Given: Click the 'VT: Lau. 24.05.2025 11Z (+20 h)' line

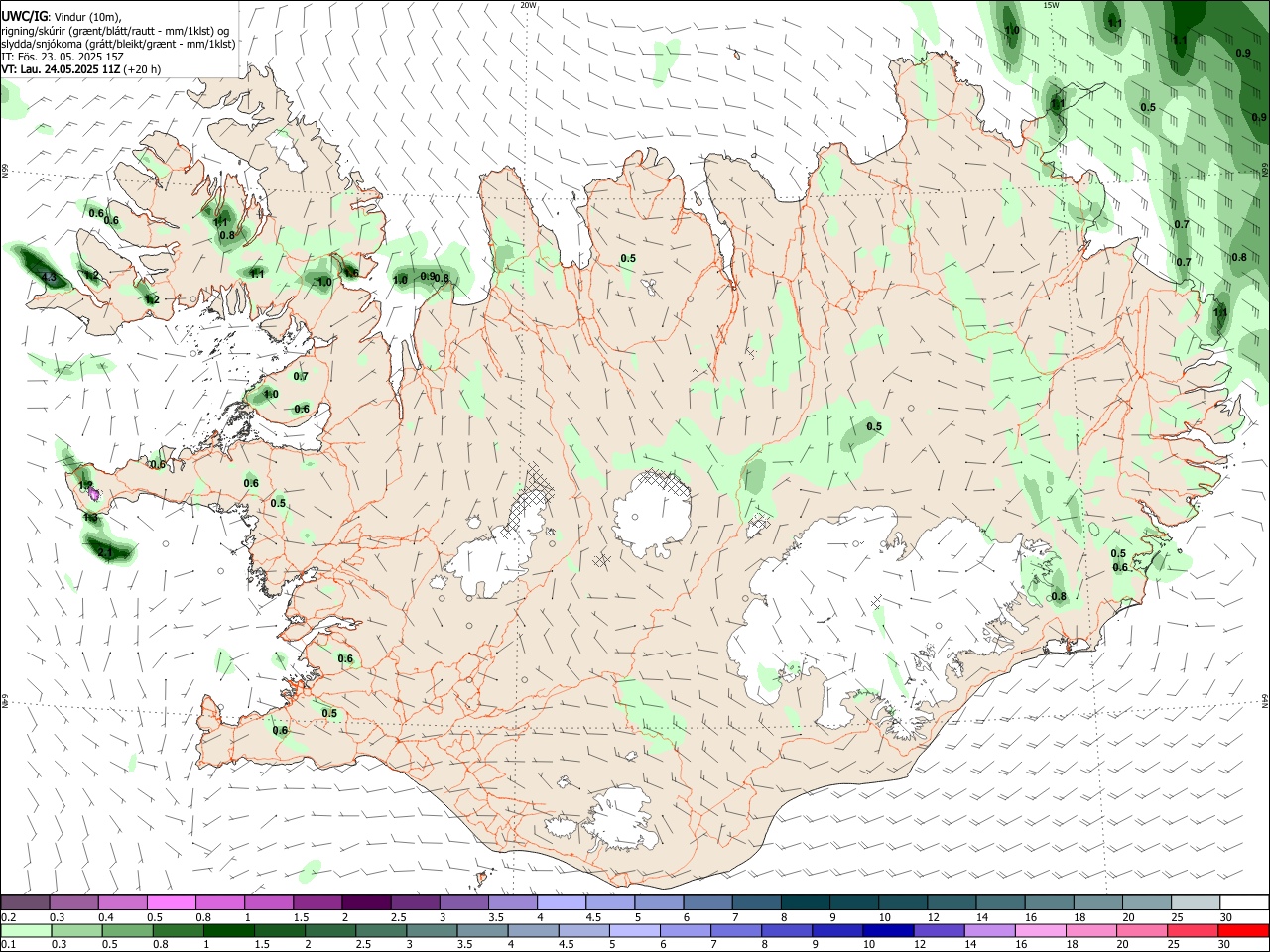Looking at the screenshot, I should point(81,69).
